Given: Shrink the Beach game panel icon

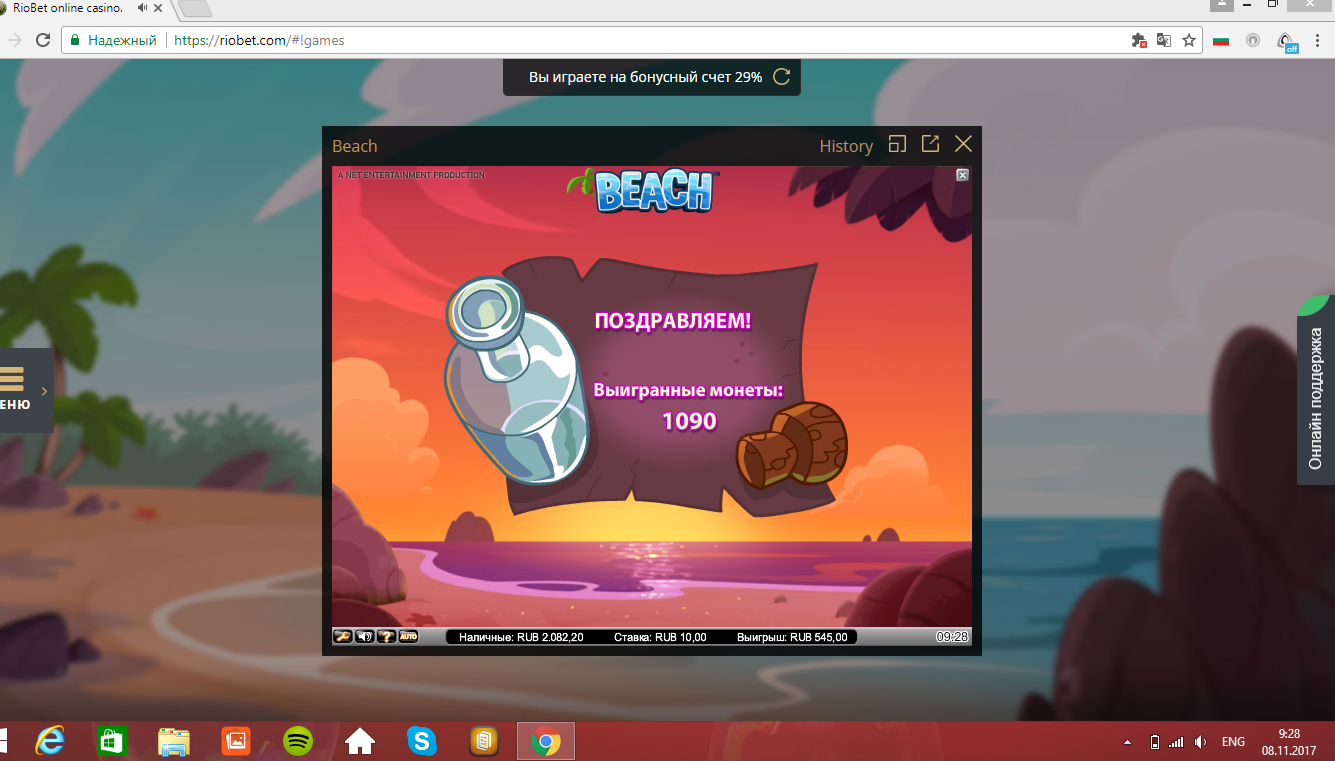Looking at the screenshot, I should [897, 144].
